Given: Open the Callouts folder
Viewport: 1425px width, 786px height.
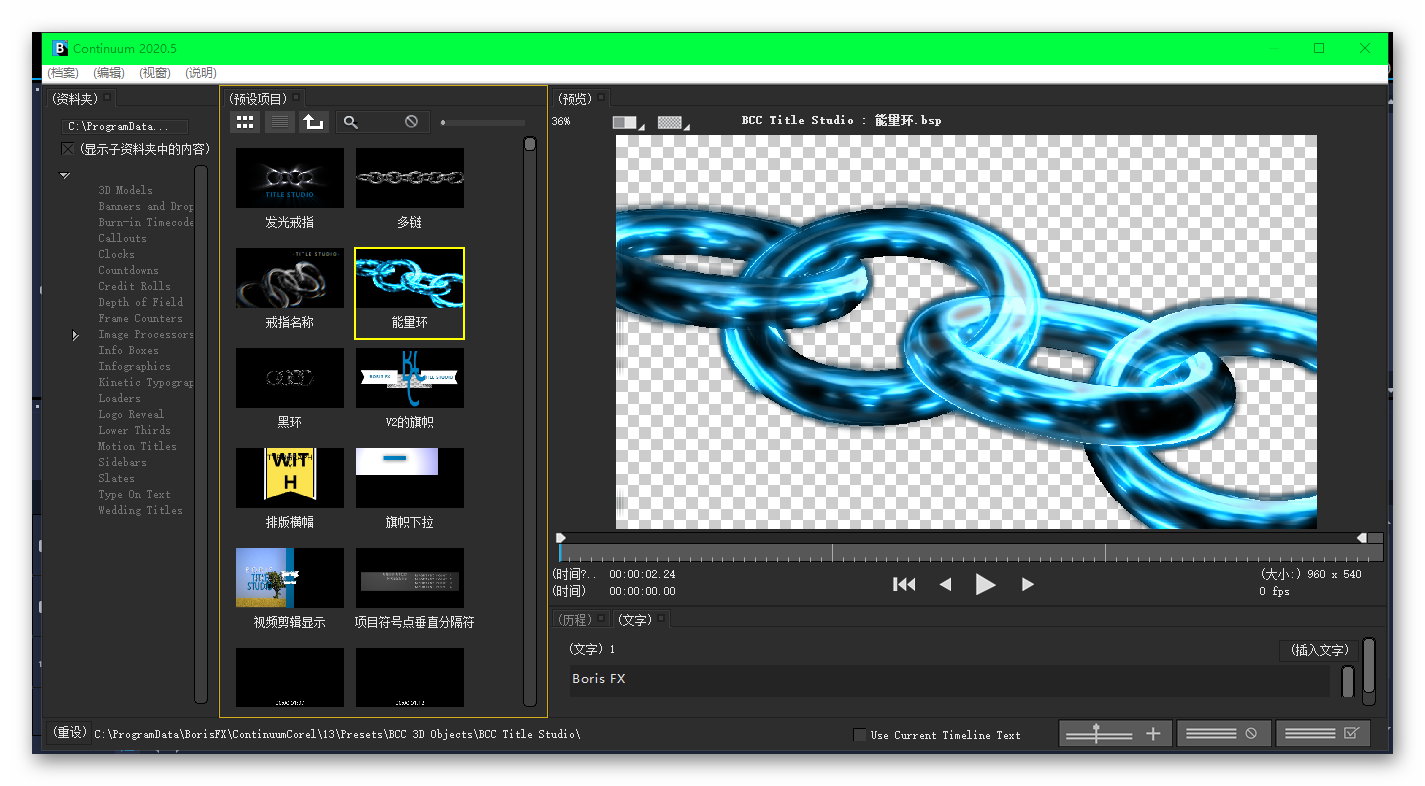Looking at the screenshot, I should click(x=122, y=238).
